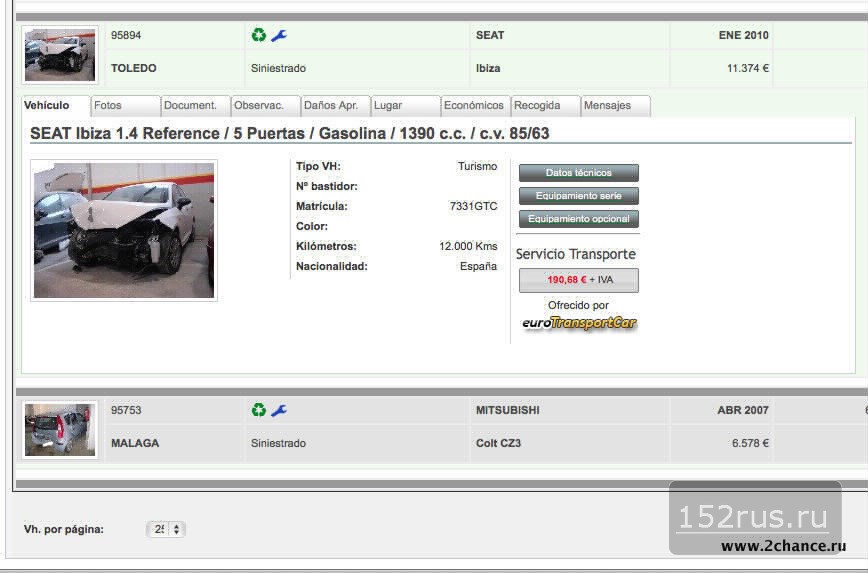Open the euroTransportCar logo link

579,323
